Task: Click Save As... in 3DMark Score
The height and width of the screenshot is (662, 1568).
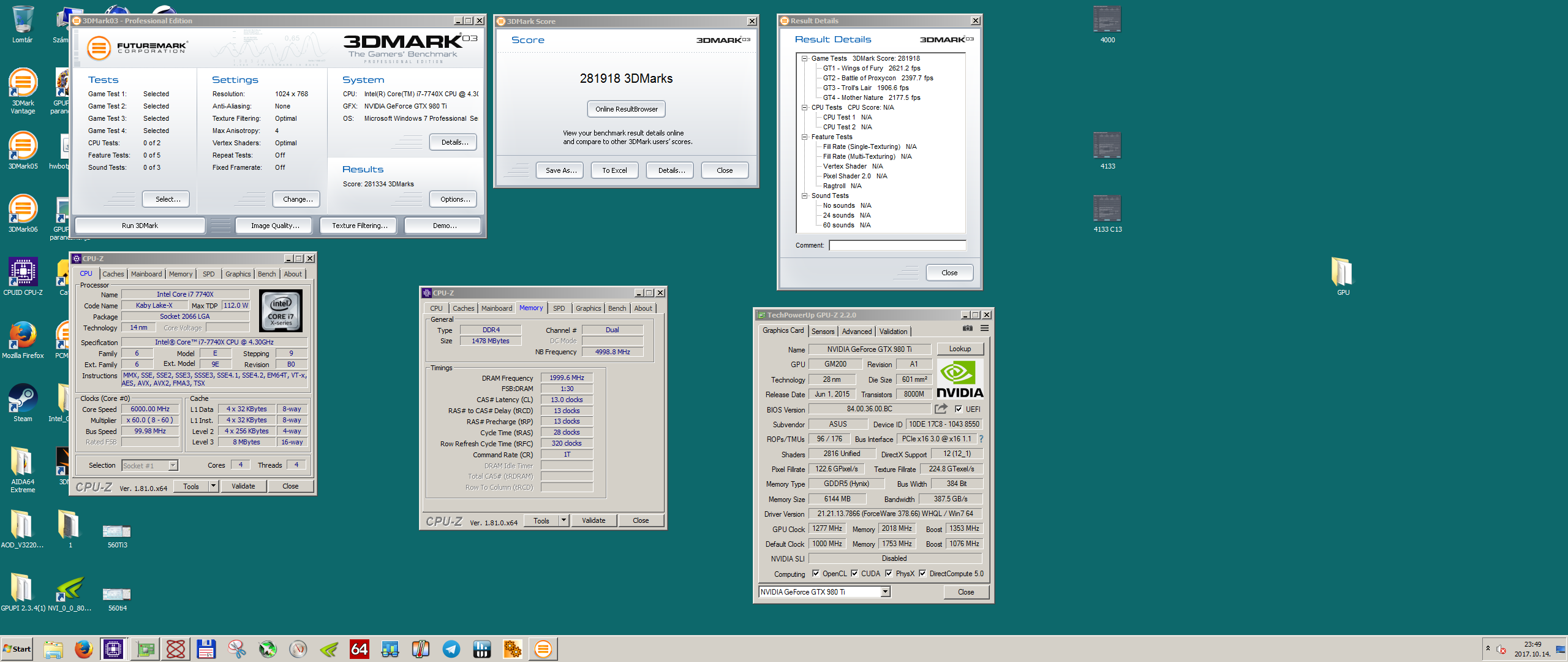Action: (560, 170)
